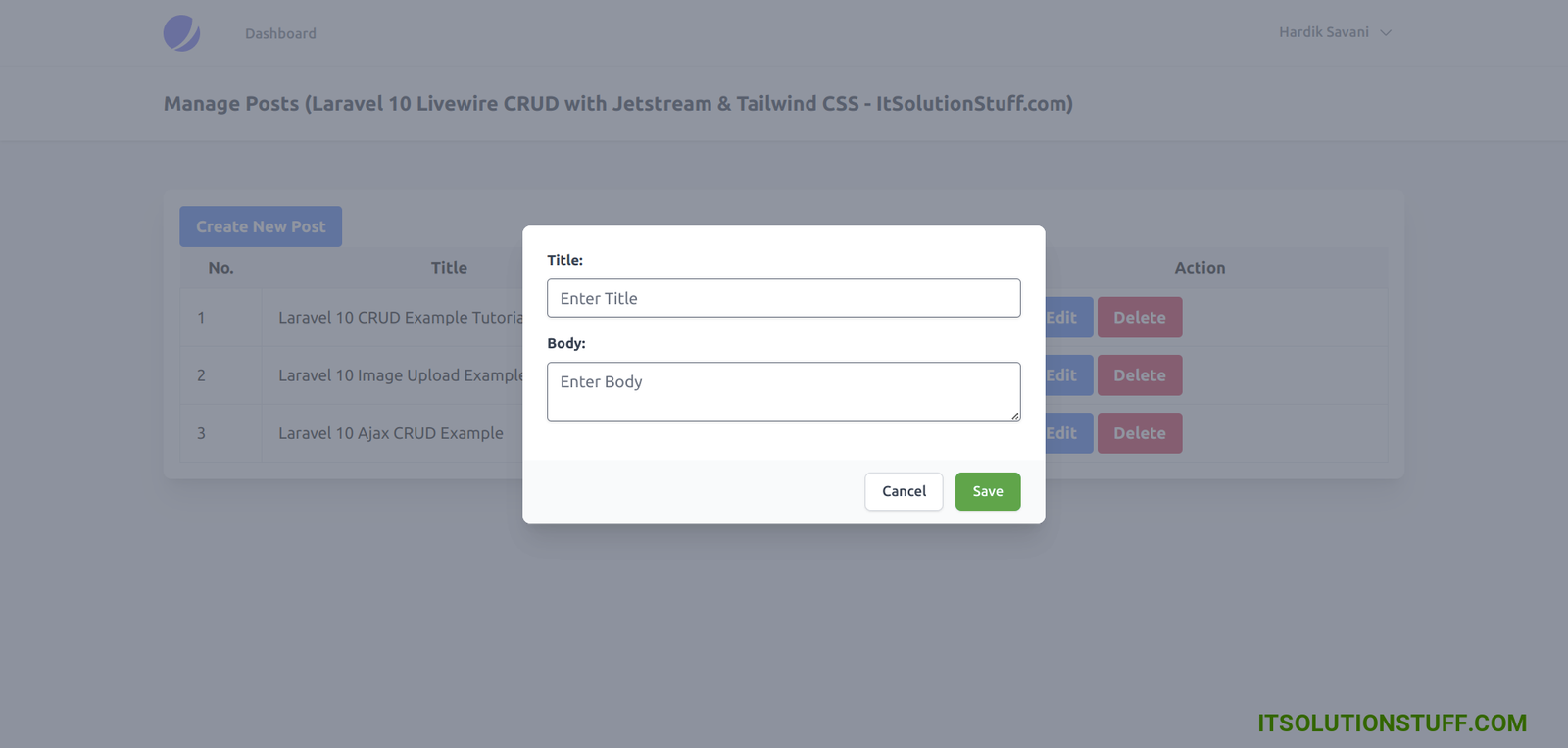This screenshot has width=1568, height=748.
Task: Expand the Hardik Savani user dropdown
Action: [1323, 32]
